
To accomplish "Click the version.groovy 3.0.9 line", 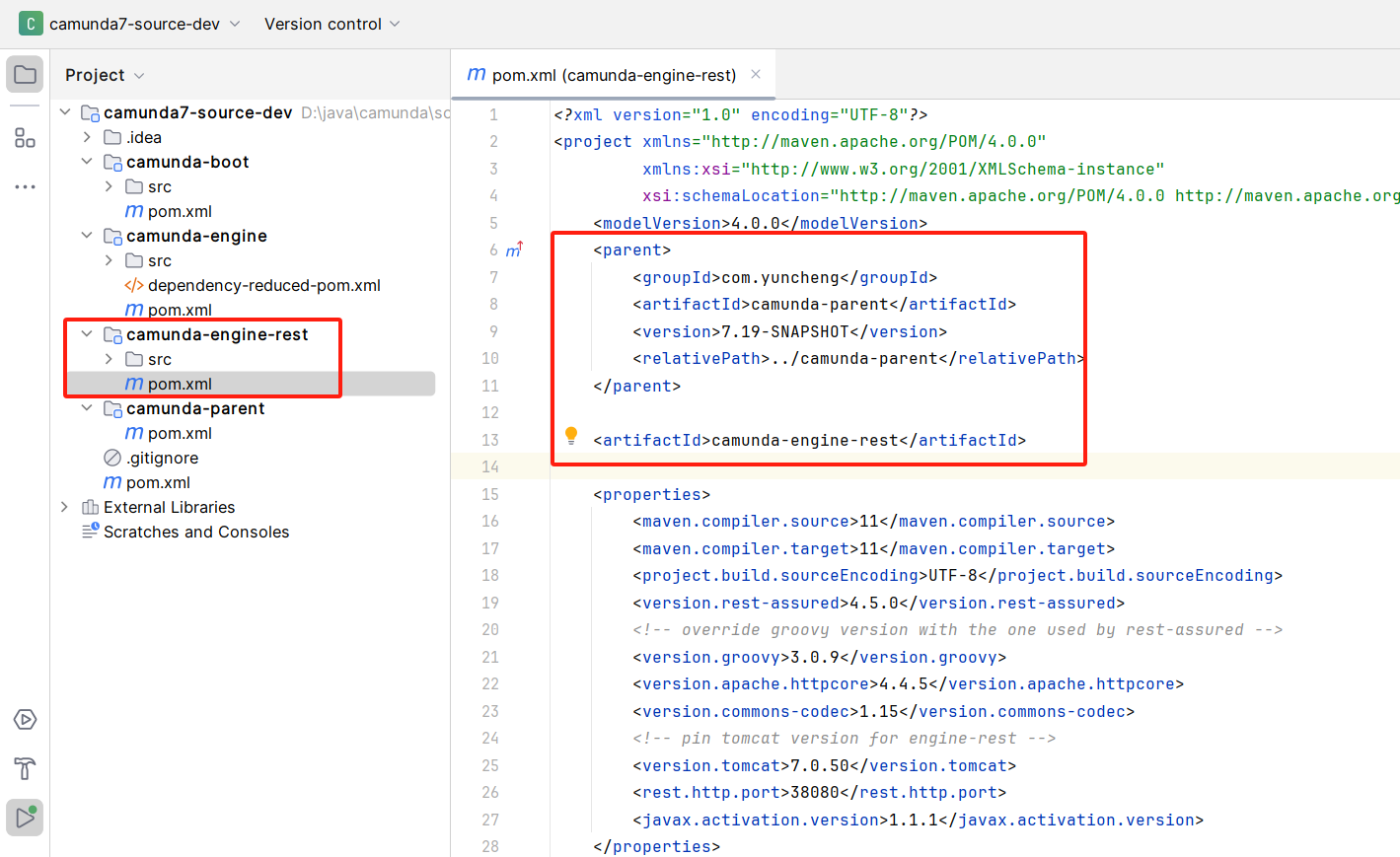I will [x=819, y=657].
